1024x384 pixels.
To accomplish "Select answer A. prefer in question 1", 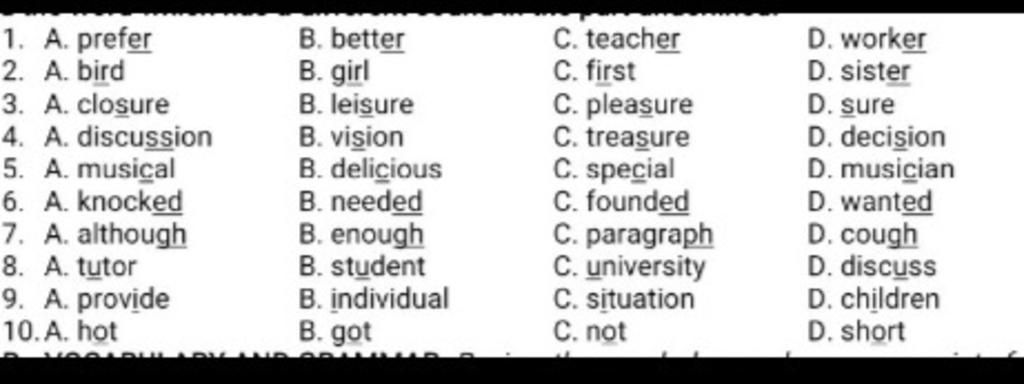I will tap(98, 40).
